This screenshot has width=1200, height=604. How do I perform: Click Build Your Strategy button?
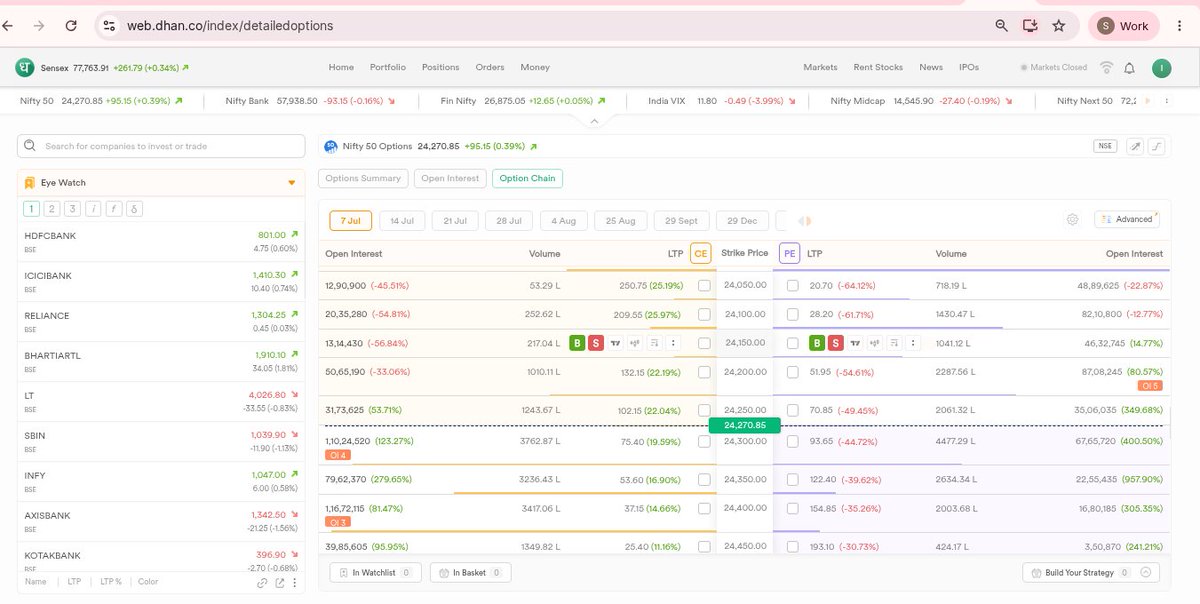point(1091,573)
